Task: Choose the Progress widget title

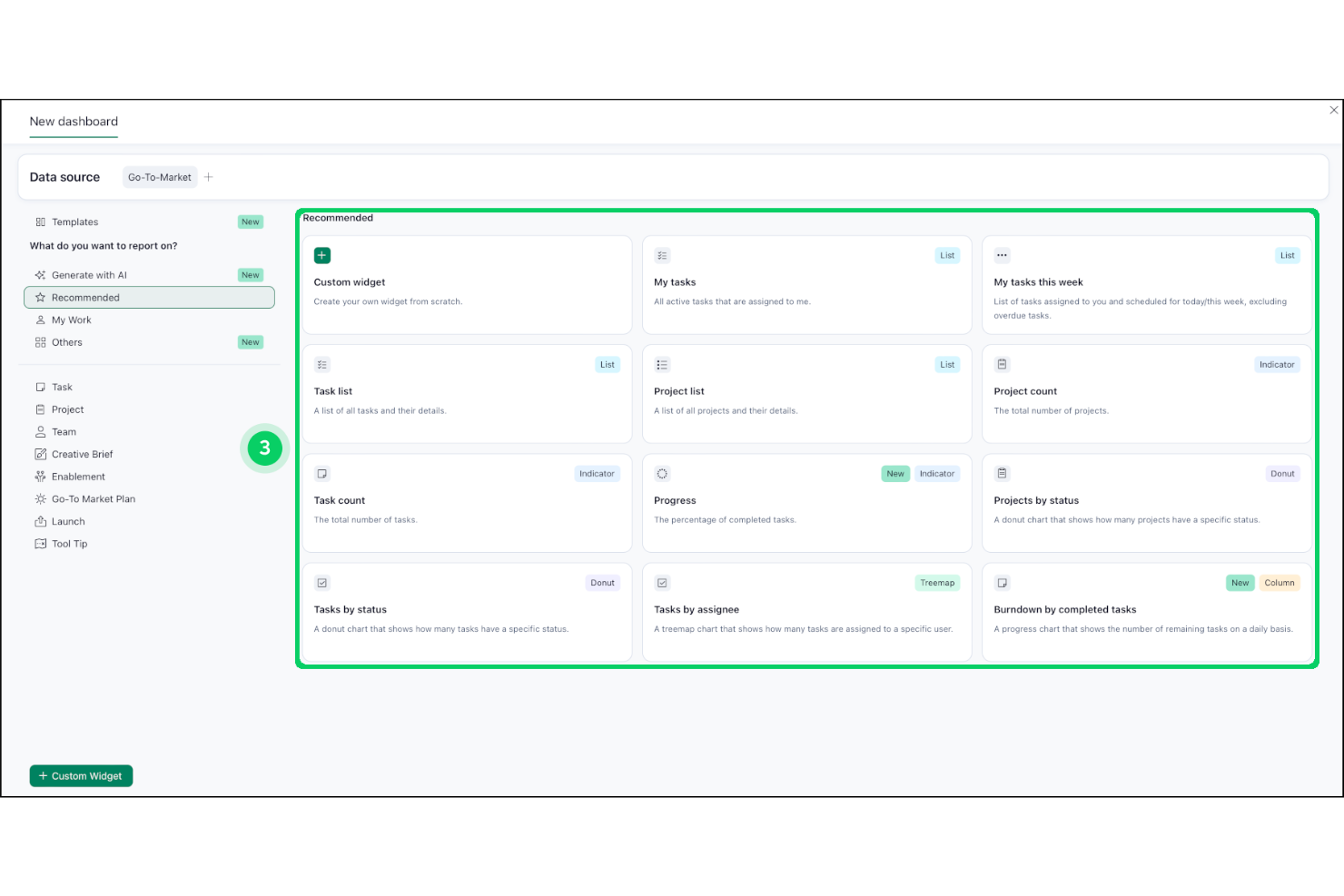Action: coord(675,500)
